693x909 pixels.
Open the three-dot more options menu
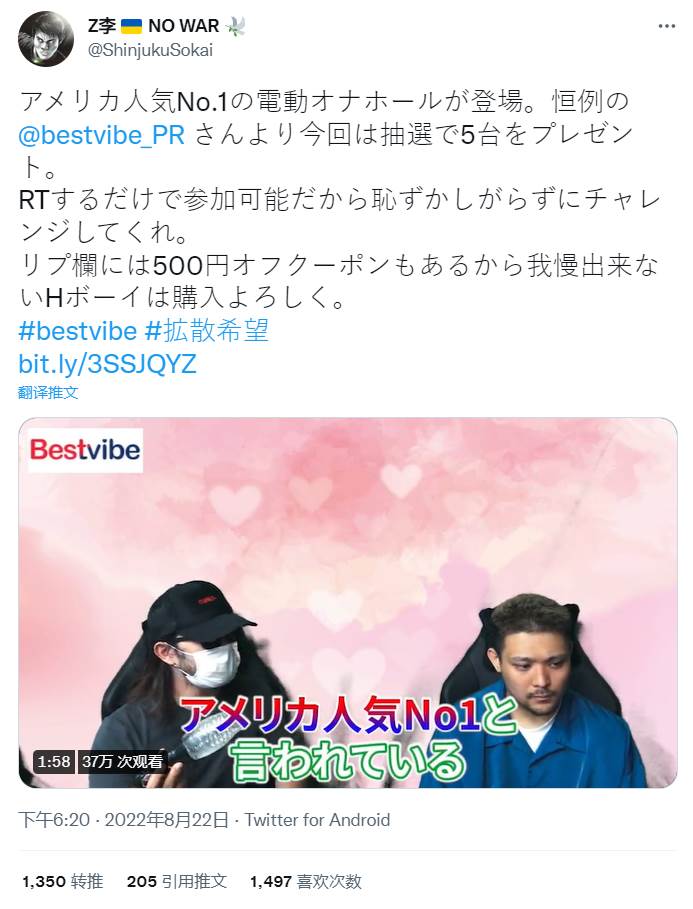tap(667, 27)
